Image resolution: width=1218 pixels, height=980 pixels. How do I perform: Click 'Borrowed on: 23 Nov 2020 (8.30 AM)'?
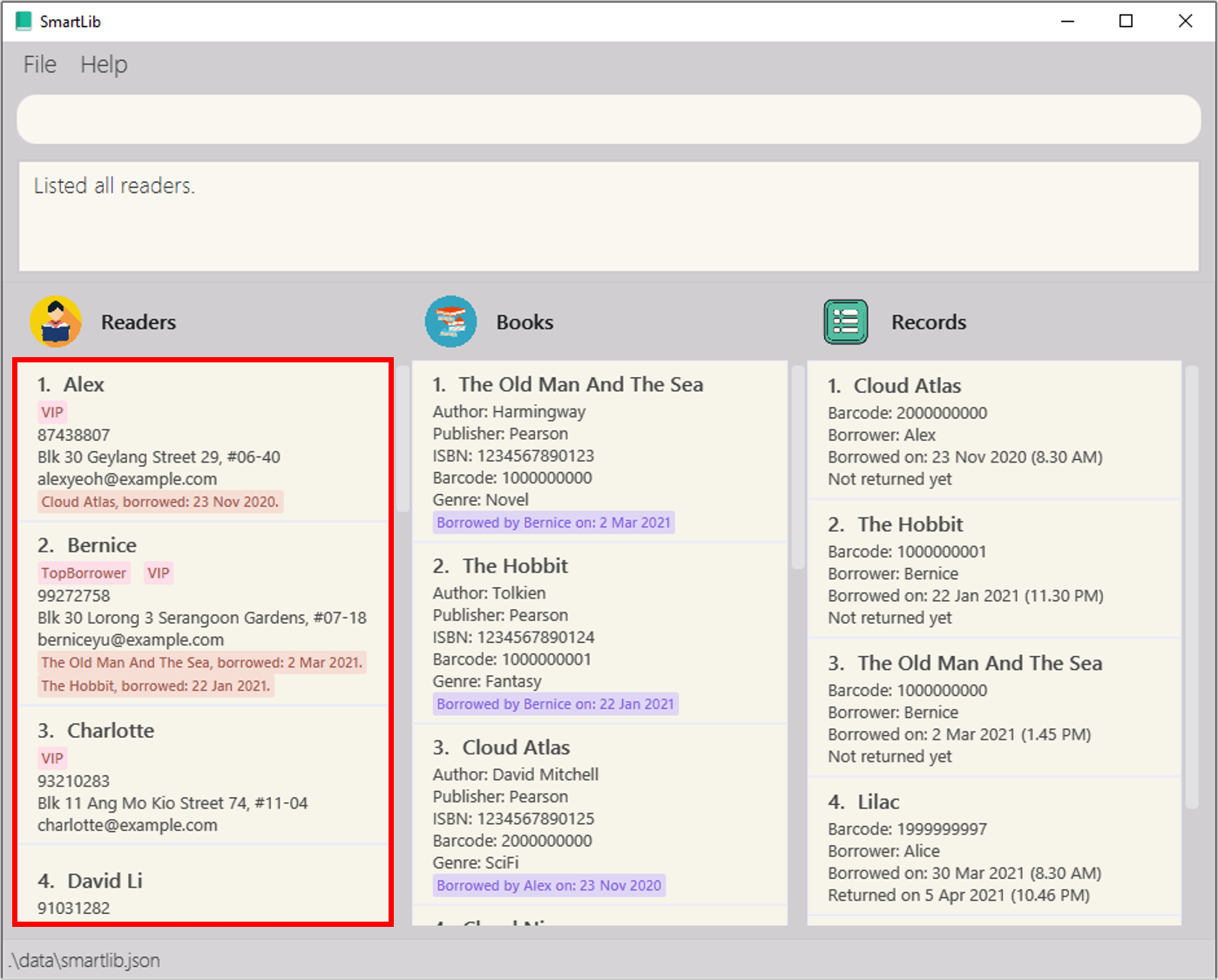965,456
